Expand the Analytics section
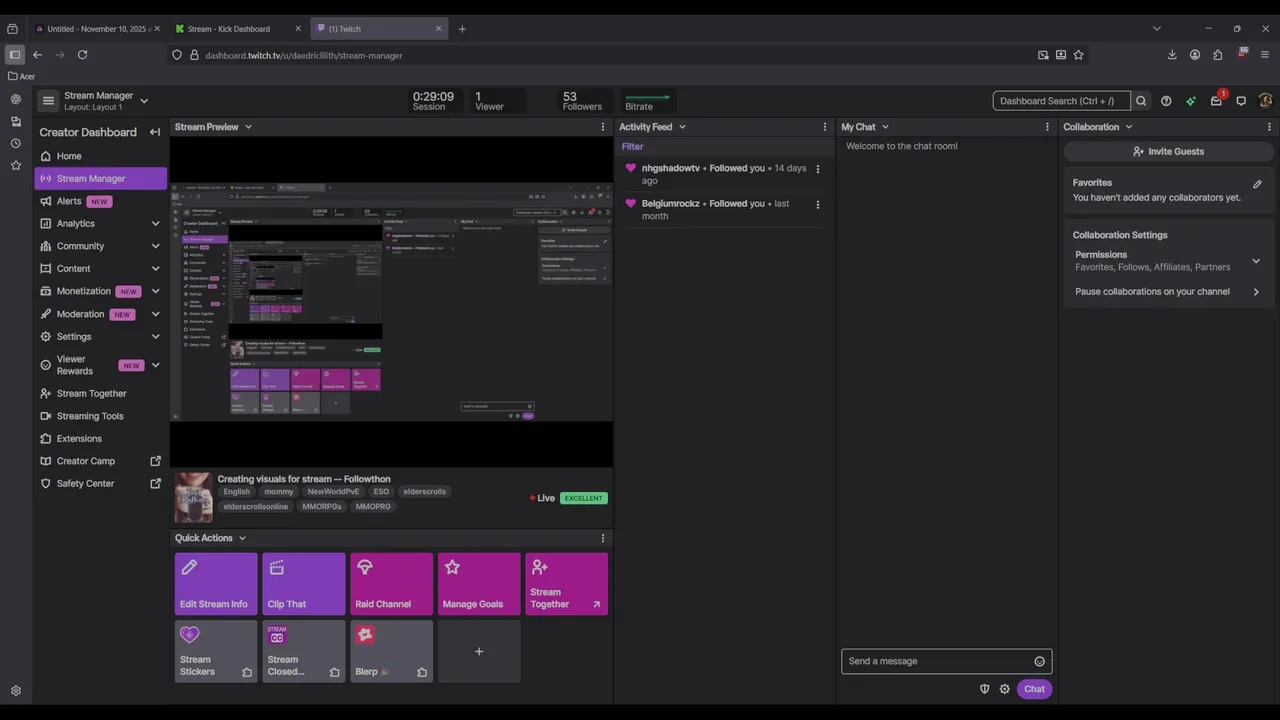Screen dimensions: 1280x720 point(155,224)
